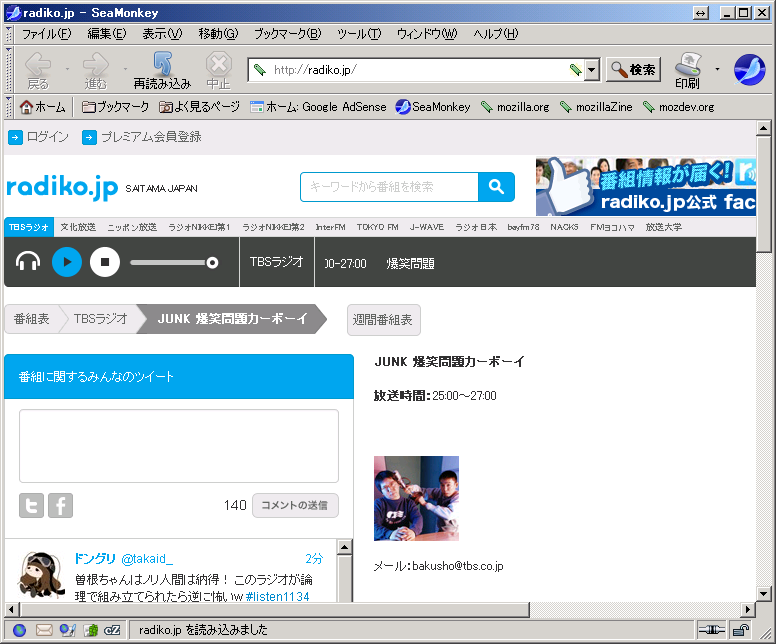This screenshot has height=644, width=776.
Task: Click the 週間番組表 button
Action: 384,320
